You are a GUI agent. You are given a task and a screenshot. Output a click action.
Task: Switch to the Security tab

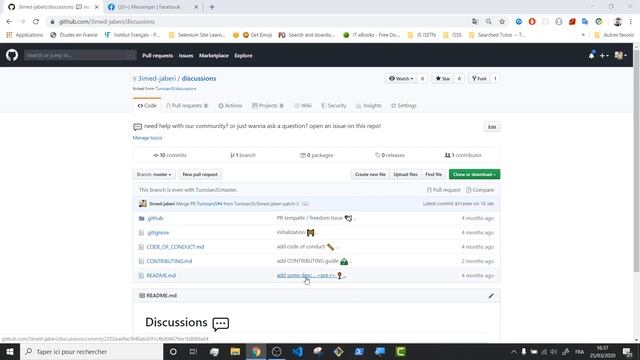coord(333,105)
